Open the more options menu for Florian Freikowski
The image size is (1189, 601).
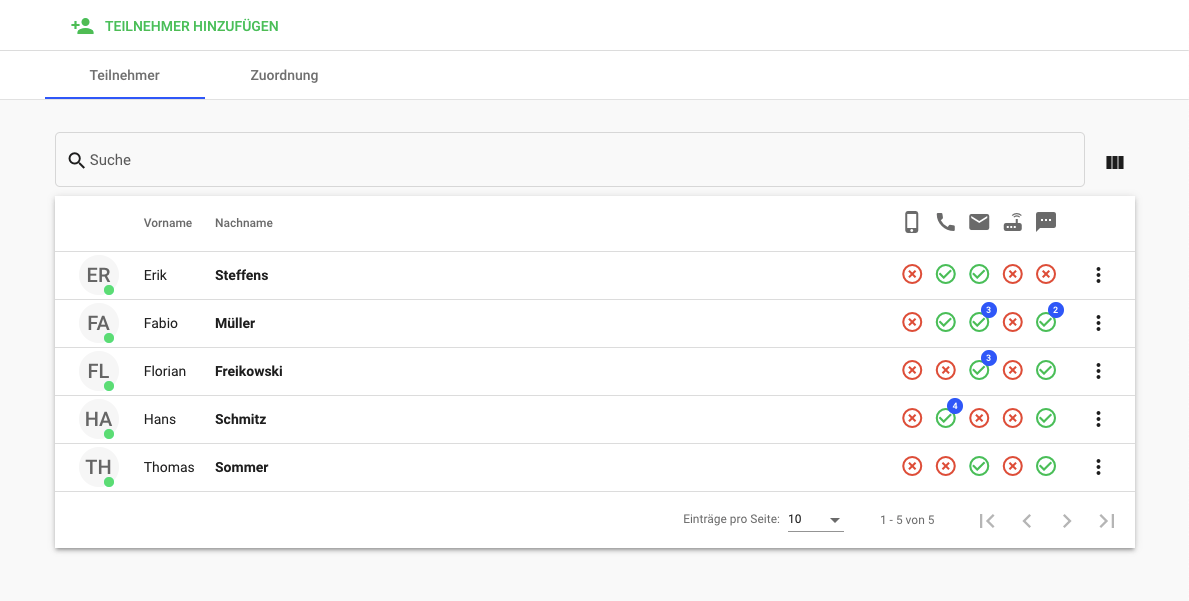[x=1098, y=371]
